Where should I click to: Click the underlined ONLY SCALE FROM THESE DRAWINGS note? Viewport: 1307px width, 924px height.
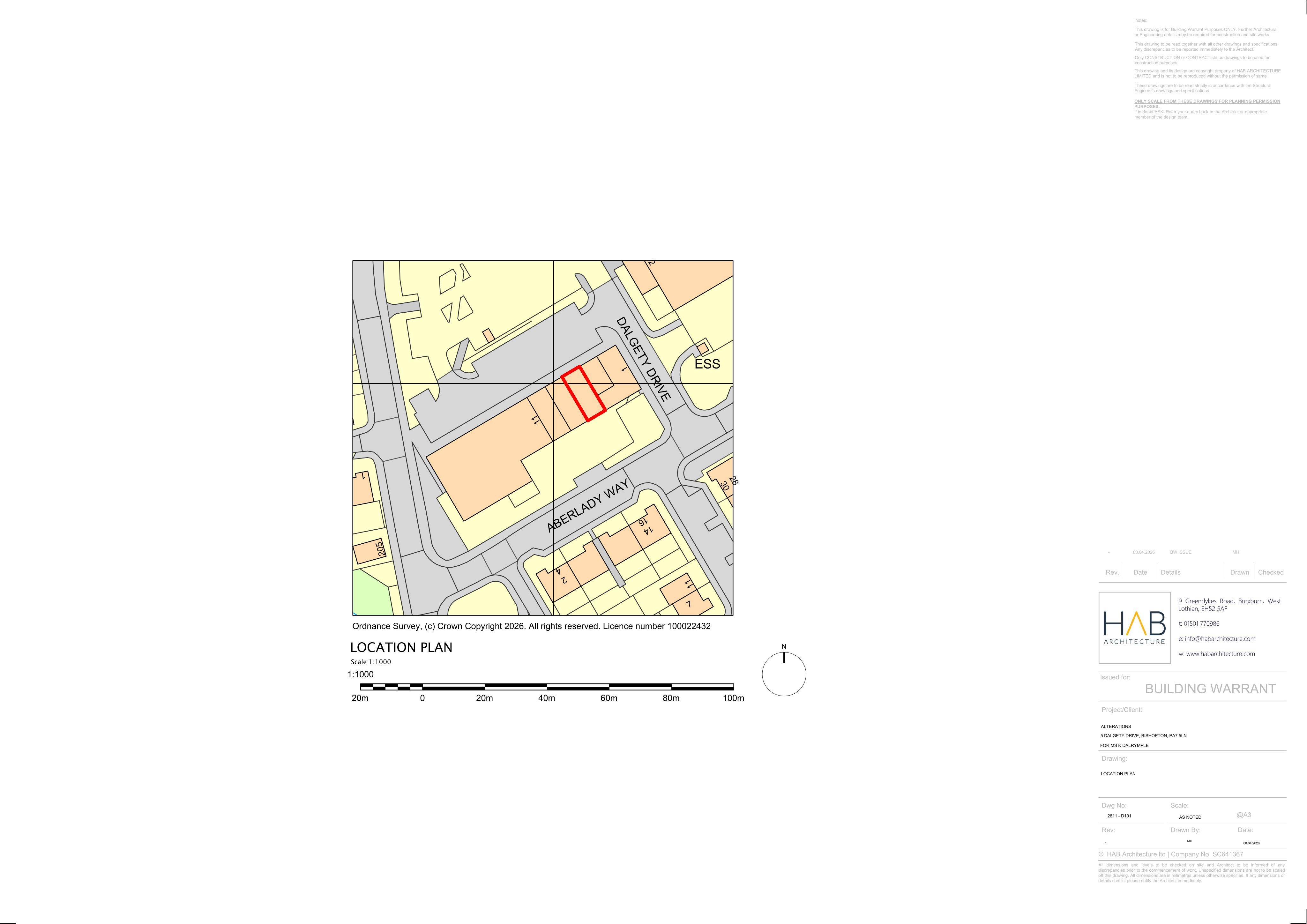pyautogui.click(x=1207, y=104)
